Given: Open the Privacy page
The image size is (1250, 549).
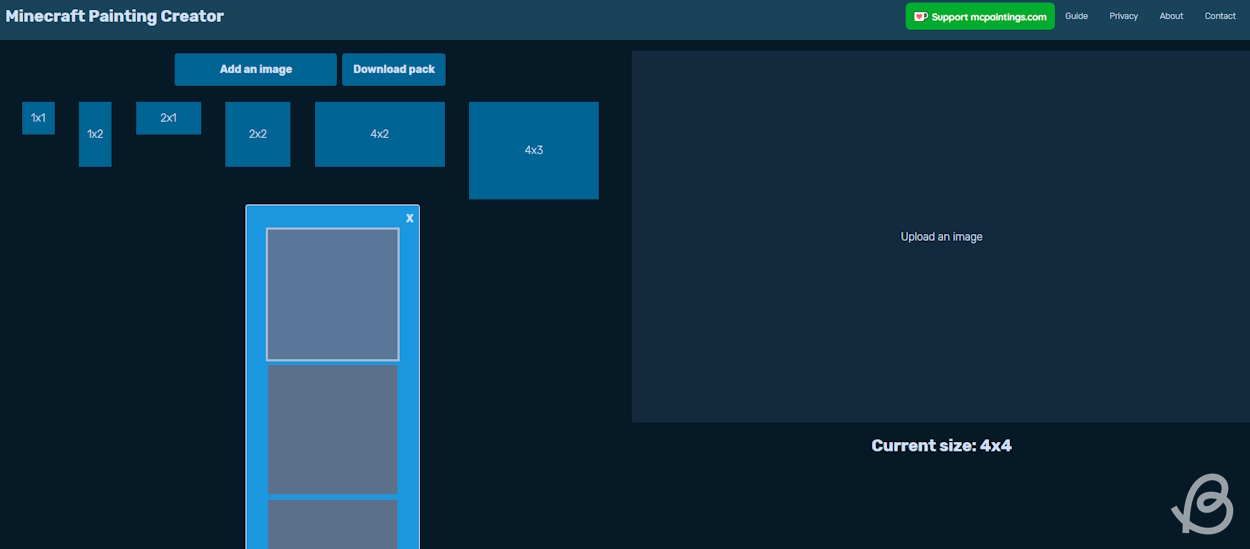Looking at the screenshot, I should point(1123,16).
